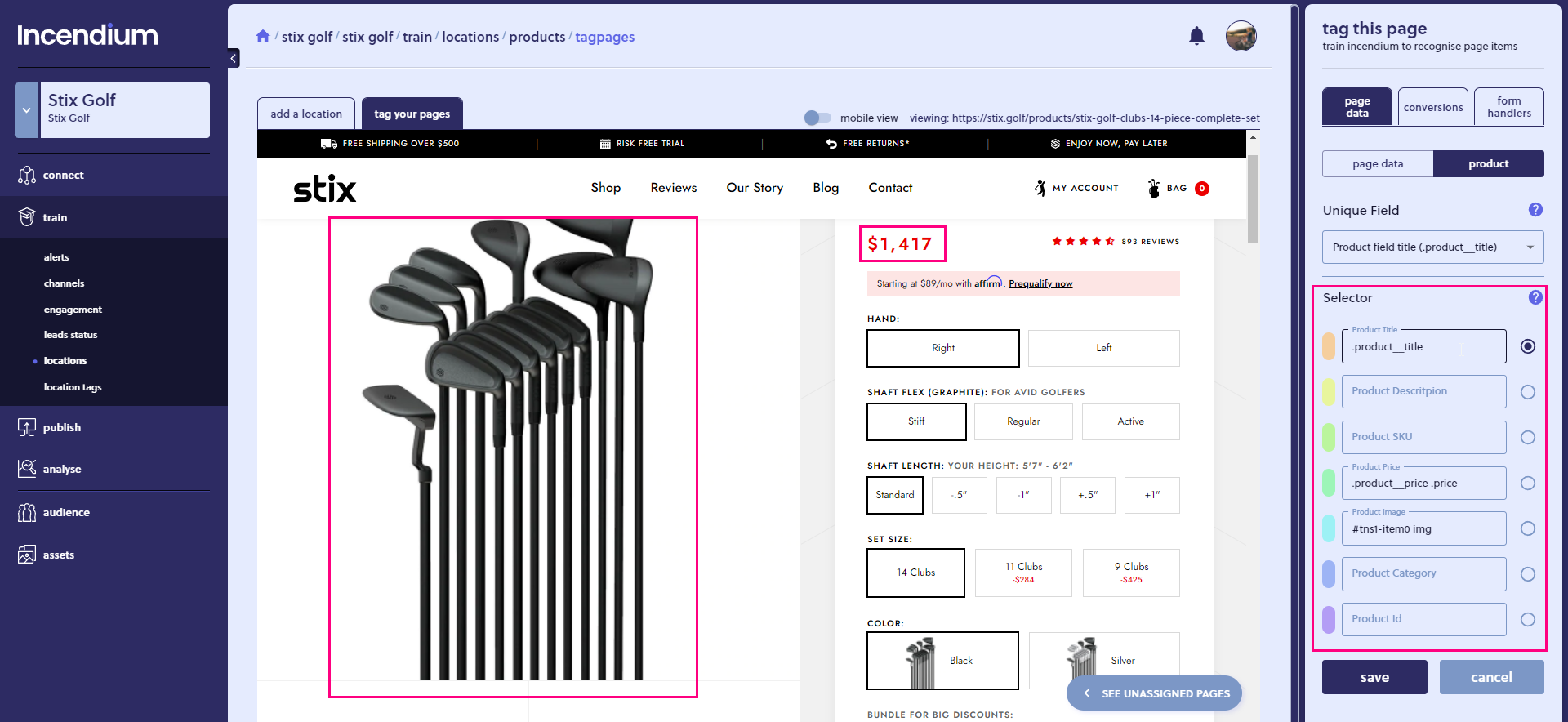Click the publish sidebar icon
This screenshot has width=1568, height=722.
pyautogui.click(x=27, y=427)
